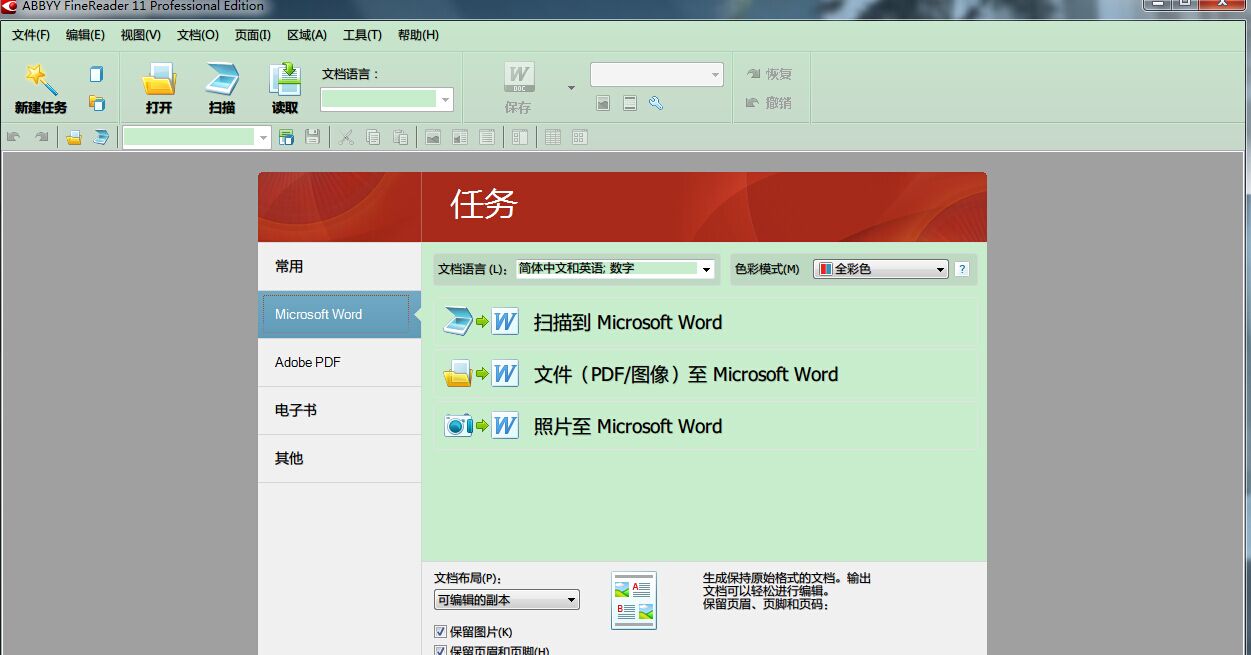Click the small redo arrow in second toolbar
The image size is (1251, 655).
(41, 137)
